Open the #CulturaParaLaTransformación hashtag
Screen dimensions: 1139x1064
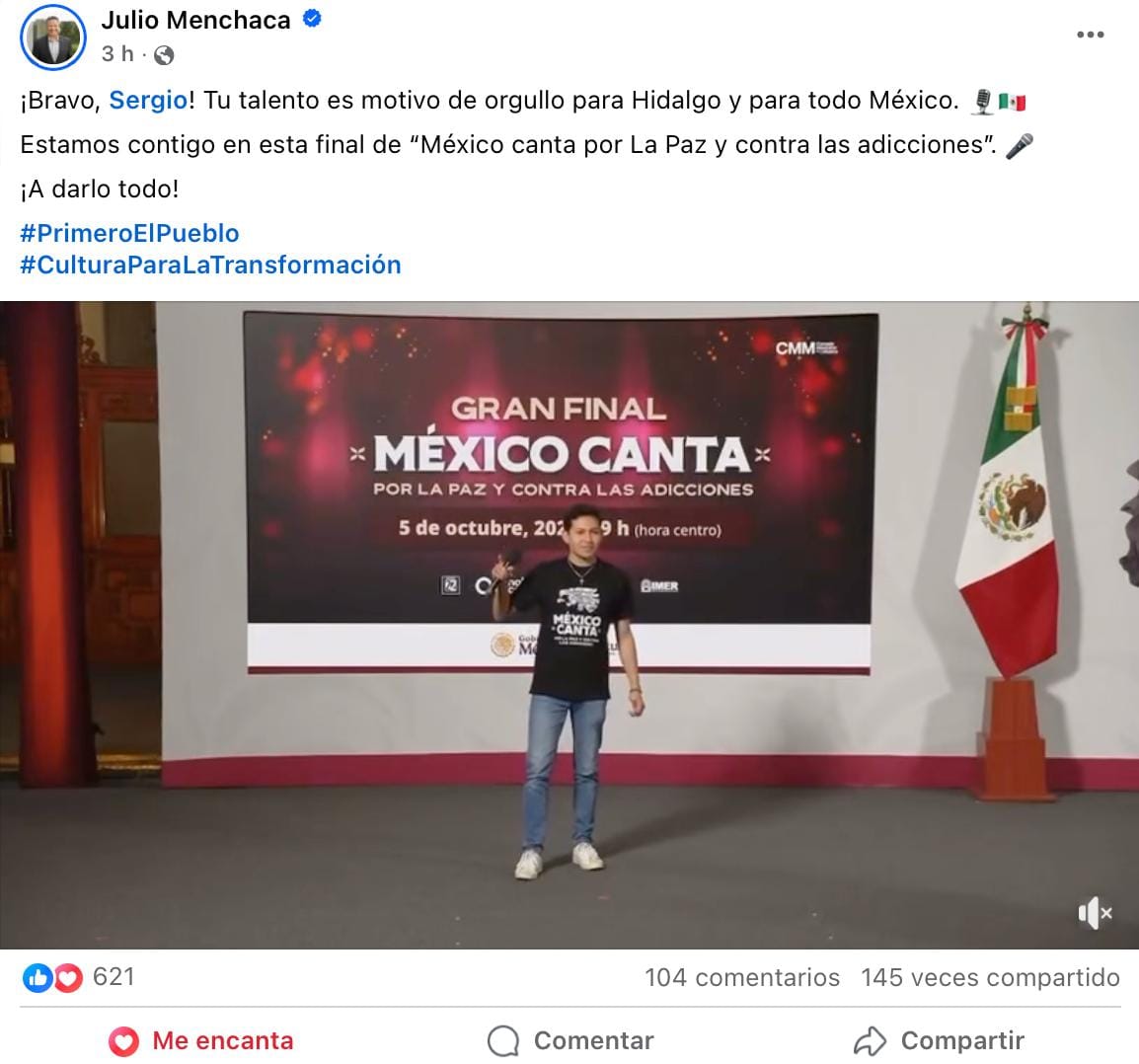point(210,266)
